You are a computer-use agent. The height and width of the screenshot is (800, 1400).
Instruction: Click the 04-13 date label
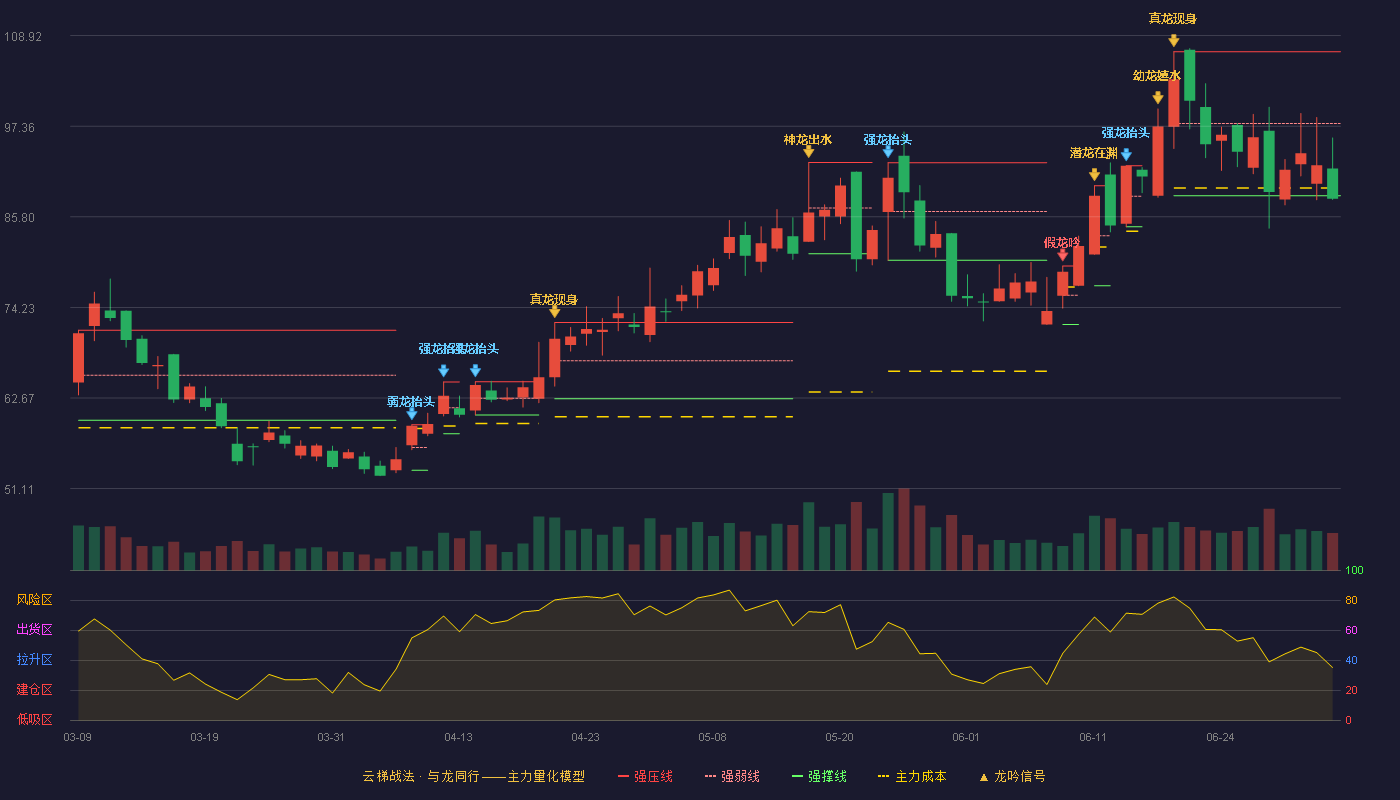pos(458,737)
